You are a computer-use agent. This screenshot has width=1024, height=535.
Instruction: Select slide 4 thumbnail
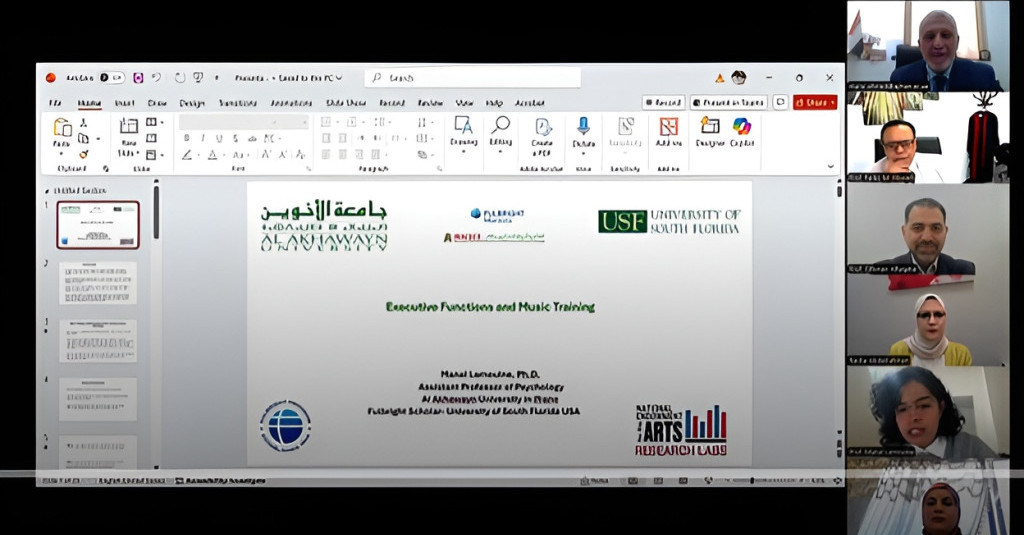98,399
